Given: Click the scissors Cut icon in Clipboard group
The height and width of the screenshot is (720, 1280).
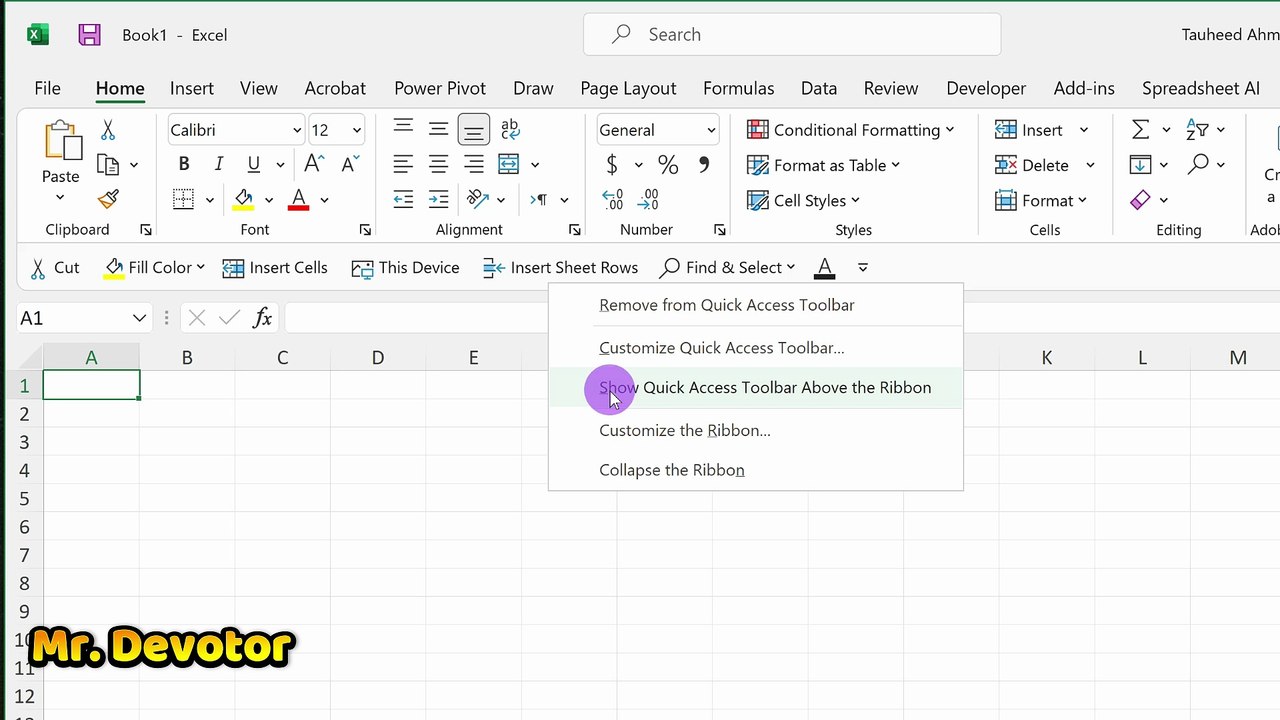Looking at the screenshot, I should pyautogui.click(x=108, y=130).
